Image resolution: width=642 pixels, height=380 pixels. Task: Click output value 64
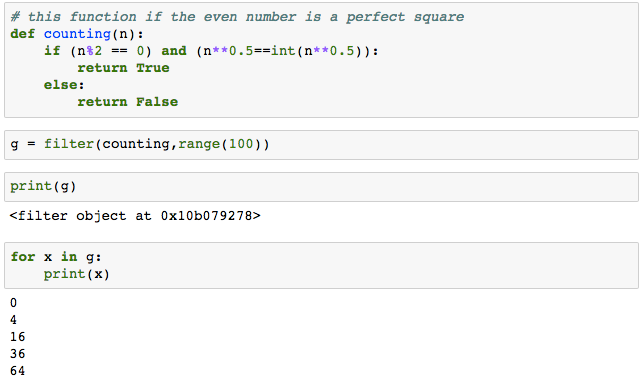pos(18,371)
